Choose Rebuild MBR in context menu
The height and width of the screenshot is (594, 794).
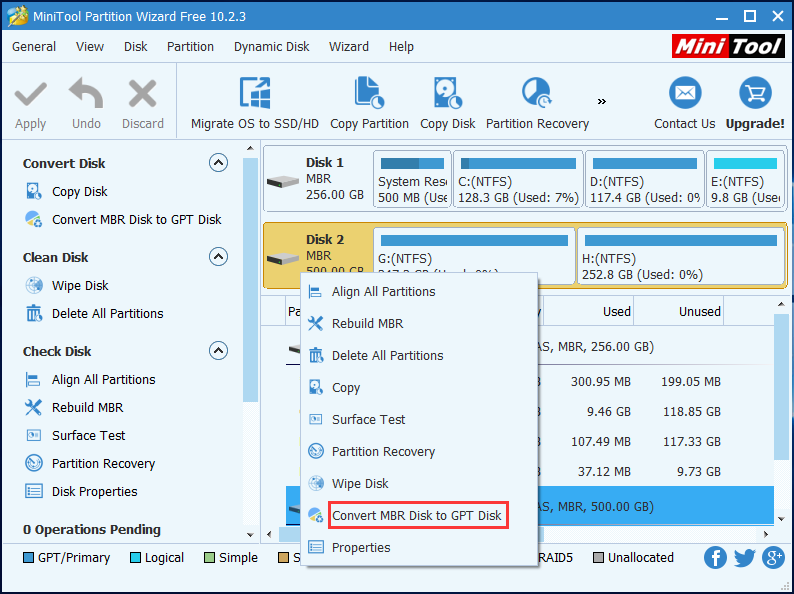pos(419,324)
